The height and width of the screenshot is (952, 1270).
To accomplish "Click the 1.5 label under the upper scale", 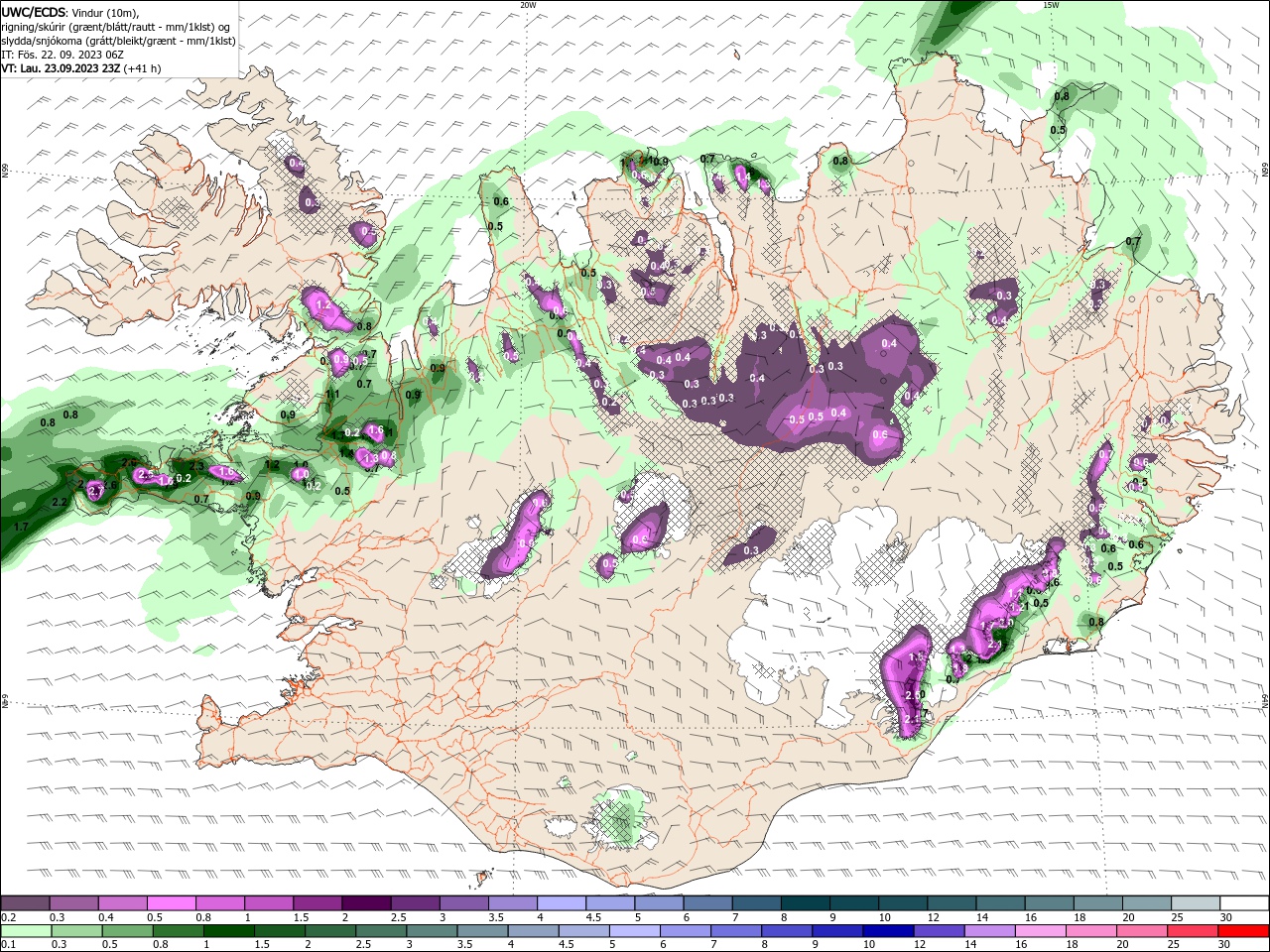I will pos(301,917).
